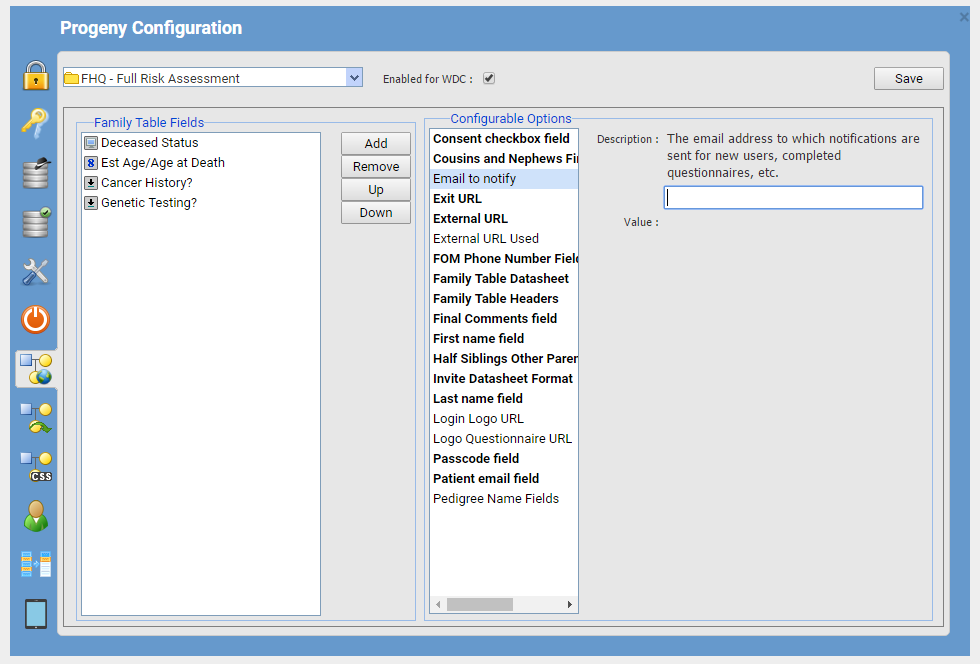The image size is (980, 664).
Task: Click the dropdown-type icon beside Genetic Testing?
Action: click(91, 203)
